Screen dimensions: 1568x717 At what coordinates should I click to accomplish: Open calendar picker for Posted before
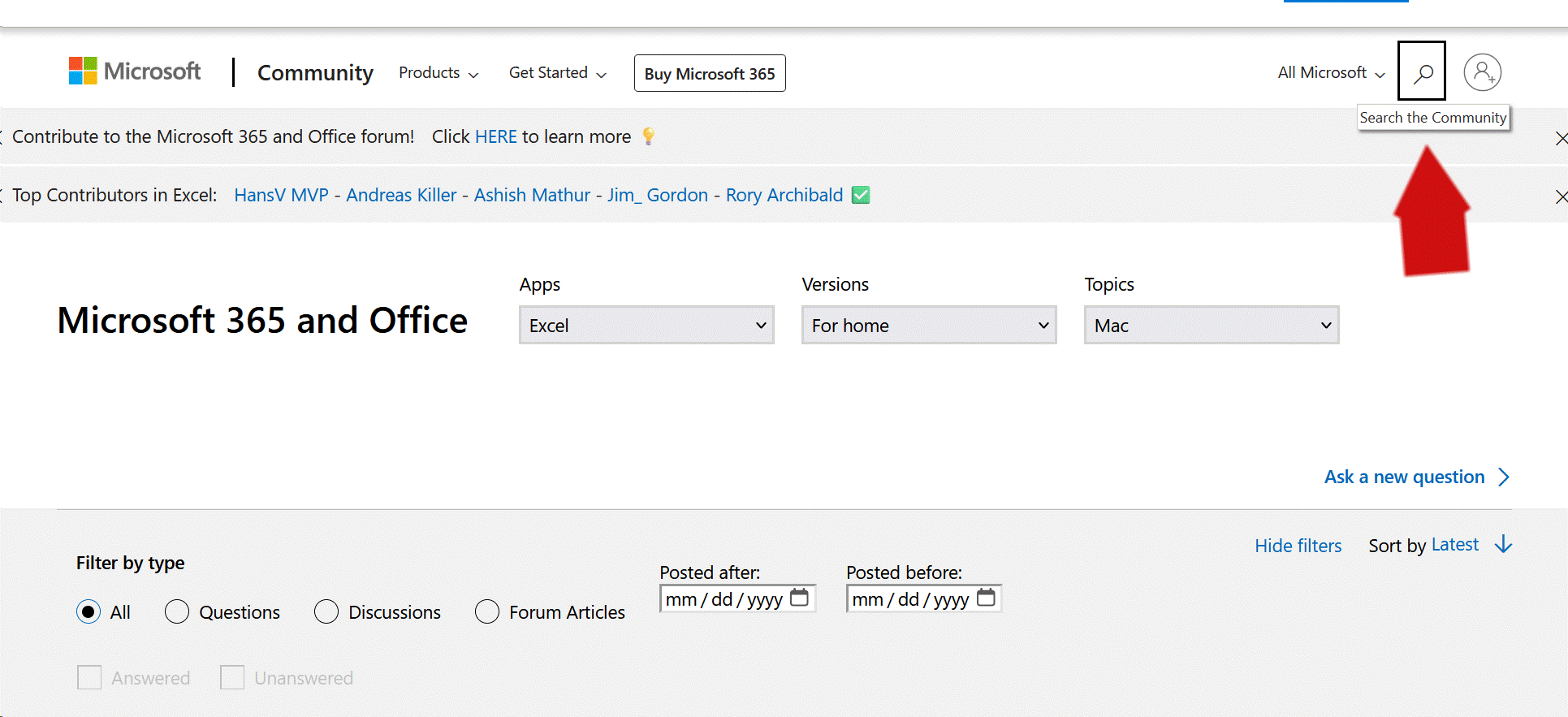[x=986, y=598]
